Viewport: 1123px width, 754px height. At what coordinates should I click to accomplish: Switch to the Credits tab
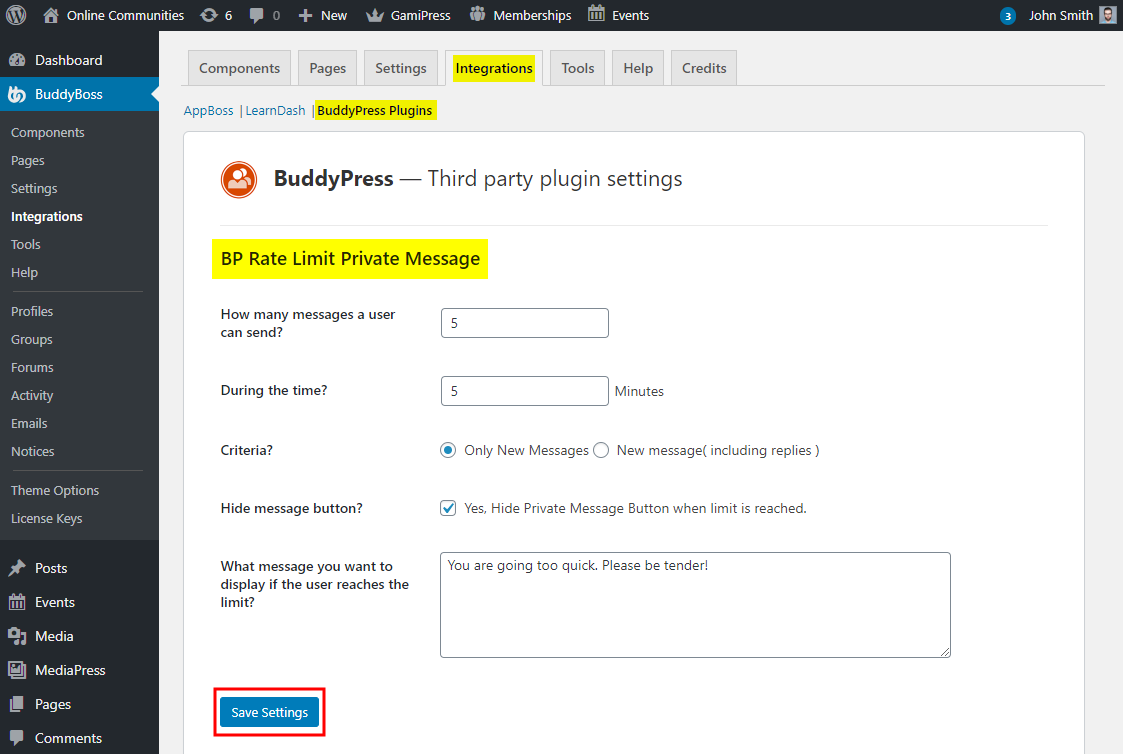(x=703, y=67)
